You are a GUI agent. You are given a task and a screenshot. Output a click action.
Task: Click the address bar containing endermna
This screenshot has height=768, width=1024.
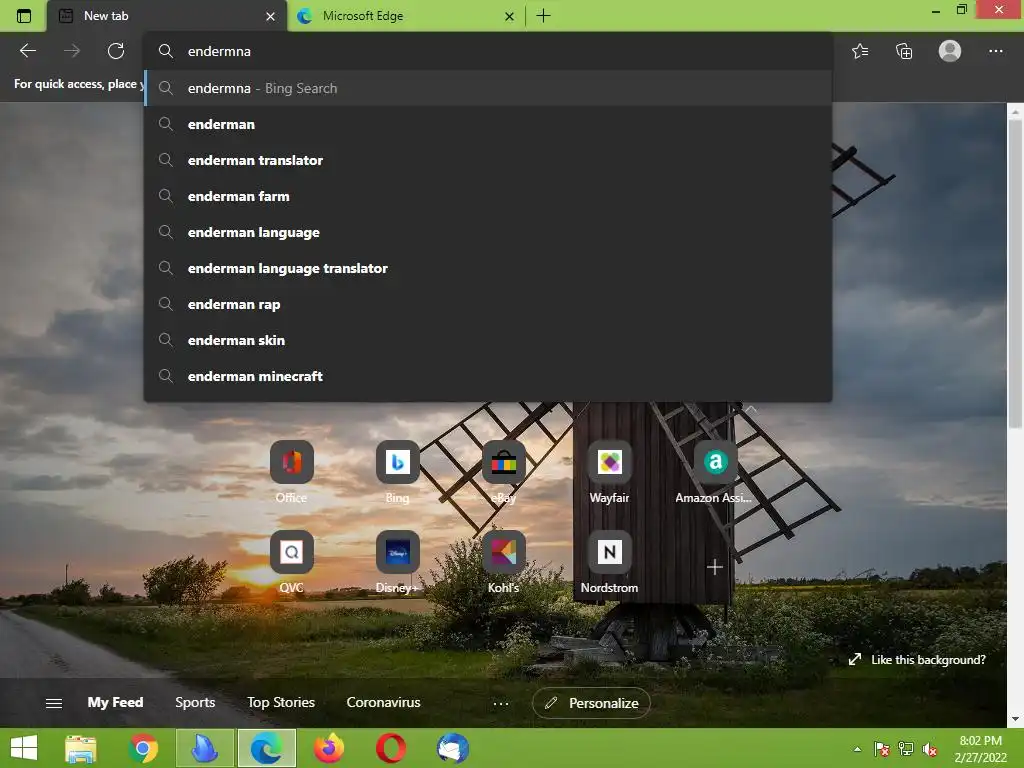pyautogui.click(x=488, y=51)
